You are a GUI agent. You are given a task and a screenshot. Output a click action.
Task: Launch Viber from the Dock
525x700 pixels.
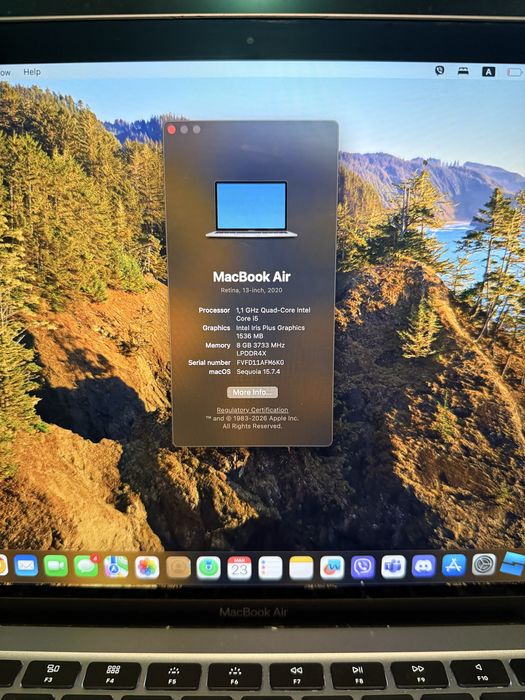click(x=363, y=567)
